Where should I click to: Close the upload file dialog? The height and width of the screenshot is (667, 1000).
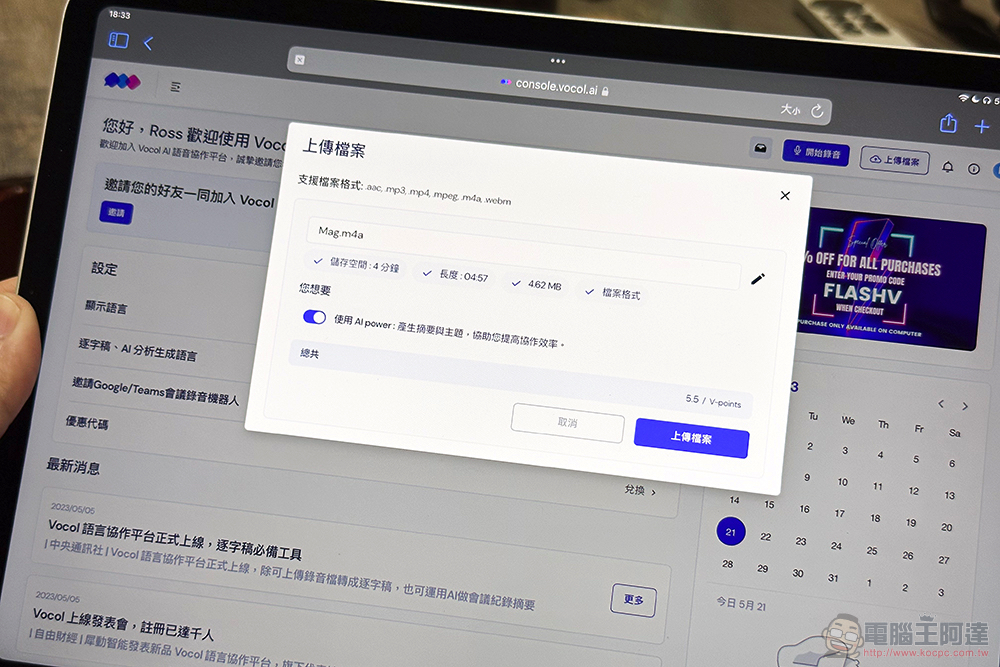tap(785, 196)
